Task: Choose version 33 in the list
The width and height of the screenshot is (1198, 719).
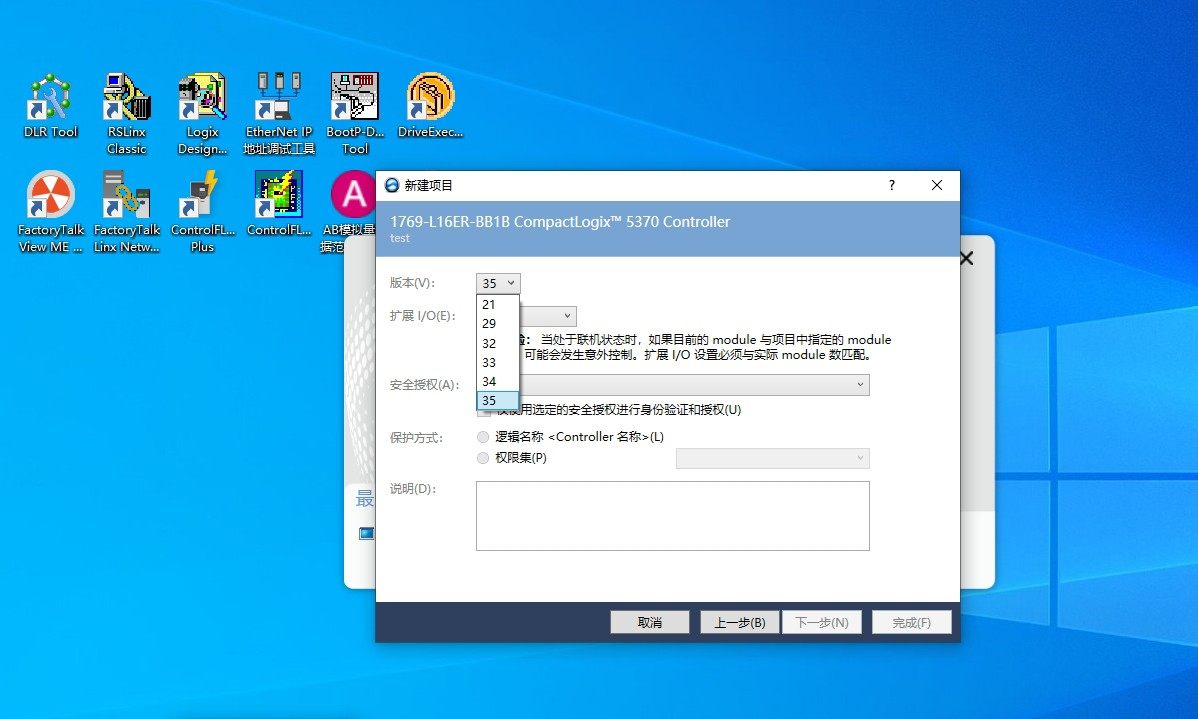Action: (497, 362)
